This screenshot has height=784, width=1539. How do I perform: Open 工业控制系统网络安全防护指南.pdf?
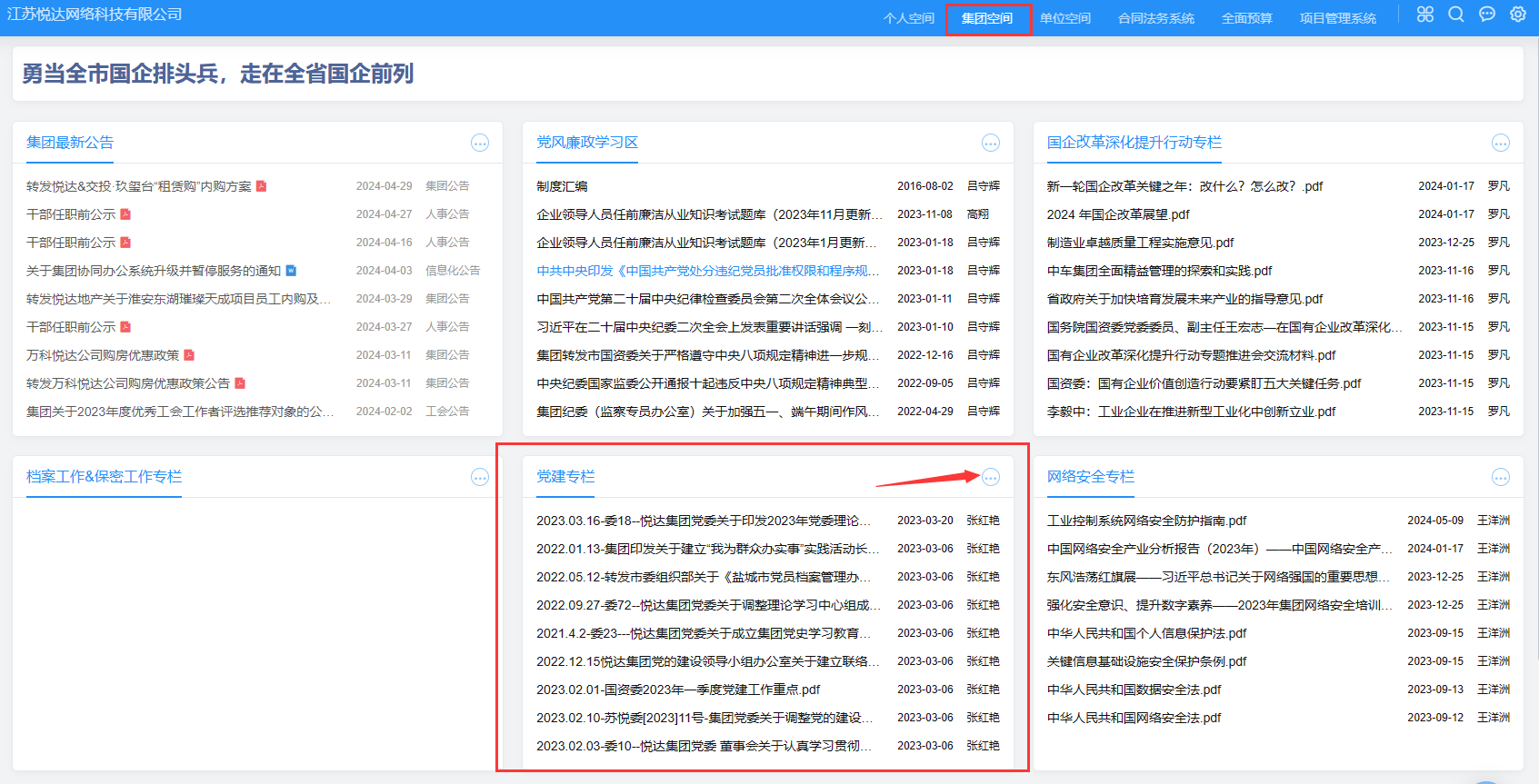1146,521
